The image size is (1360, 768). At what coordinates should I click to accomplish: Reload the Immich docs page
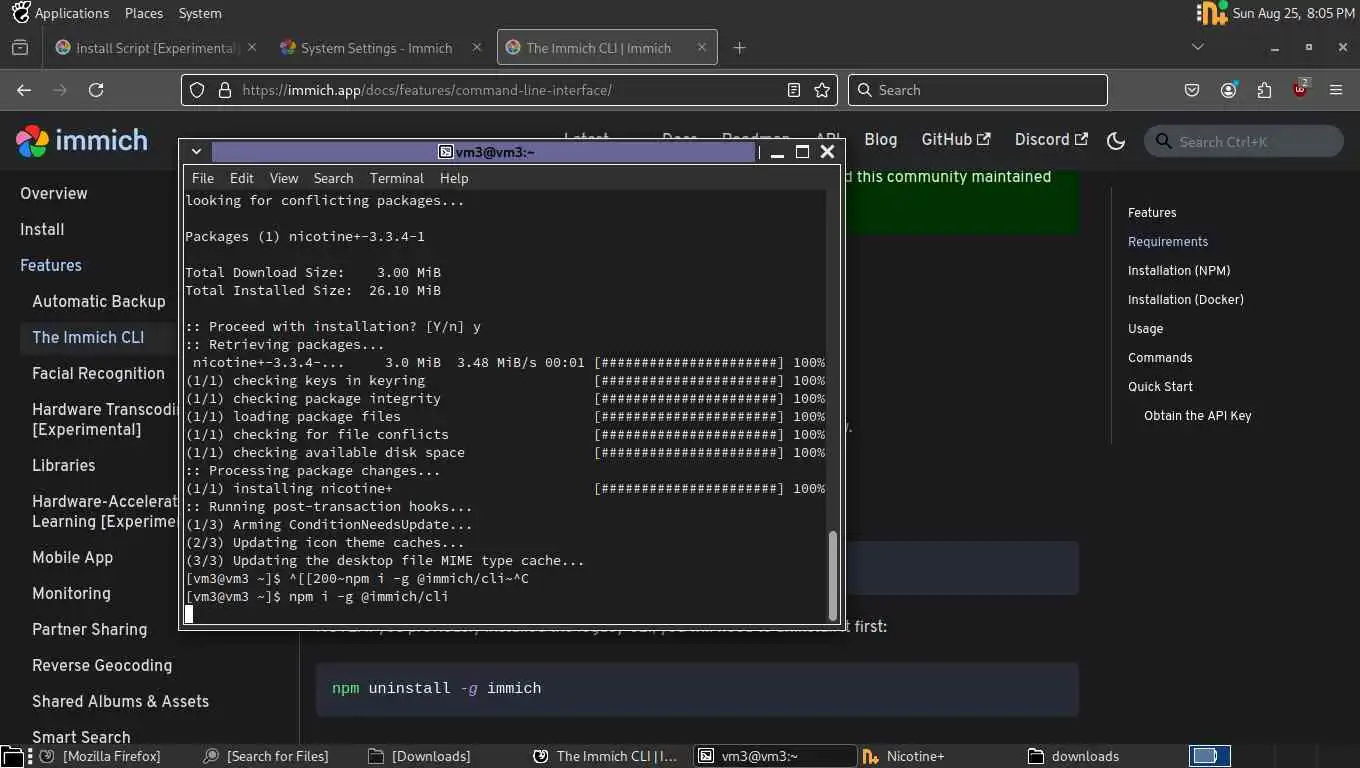96,90
